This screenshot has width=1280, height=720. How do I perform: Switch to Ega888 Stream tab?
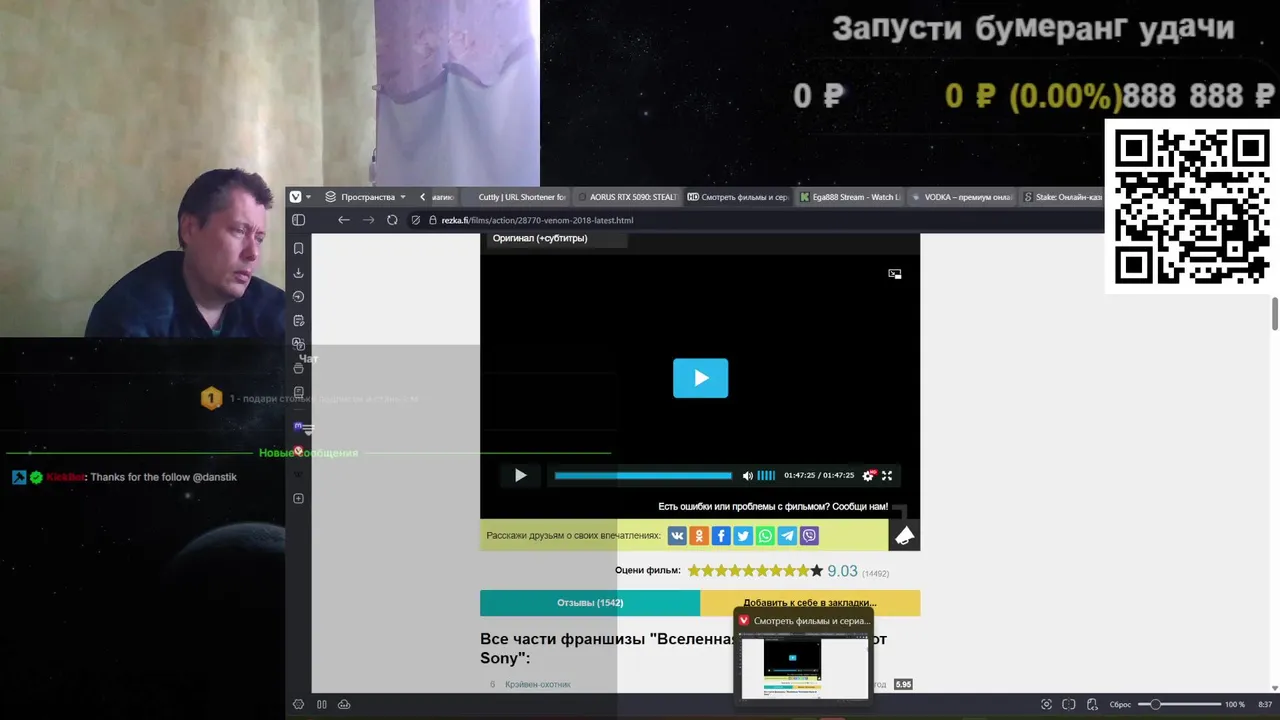click(x=850, y=197)
